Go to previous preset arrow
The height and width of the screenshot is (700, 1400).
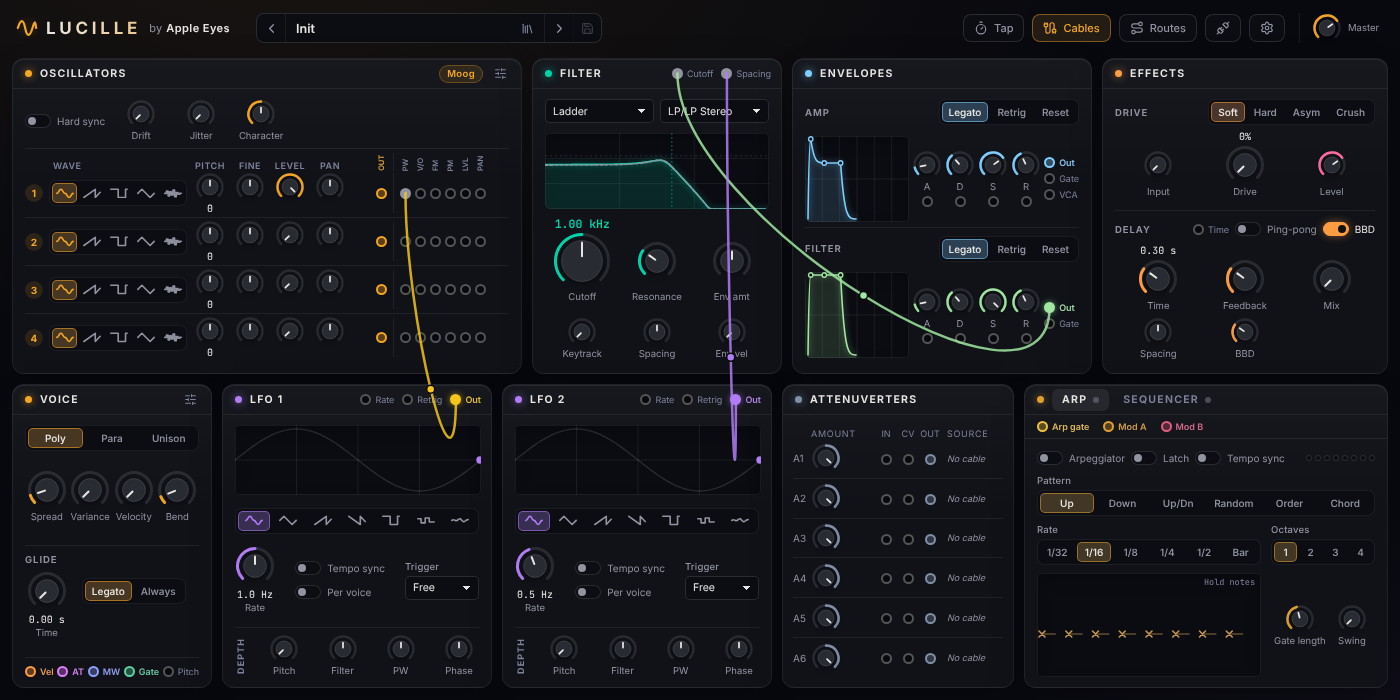pyautogui.click(x=272, y=28)
